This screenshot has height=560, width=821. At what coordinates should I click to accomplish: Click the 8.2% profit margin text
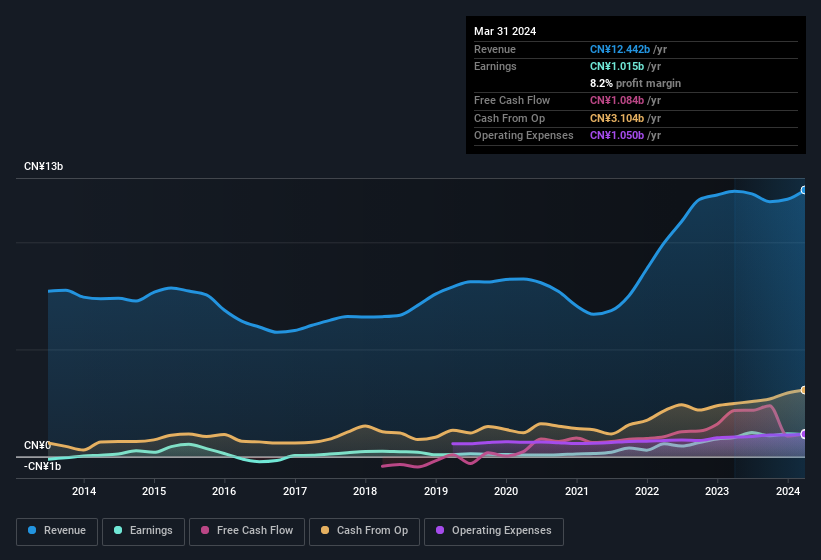(x=635, y=83)
